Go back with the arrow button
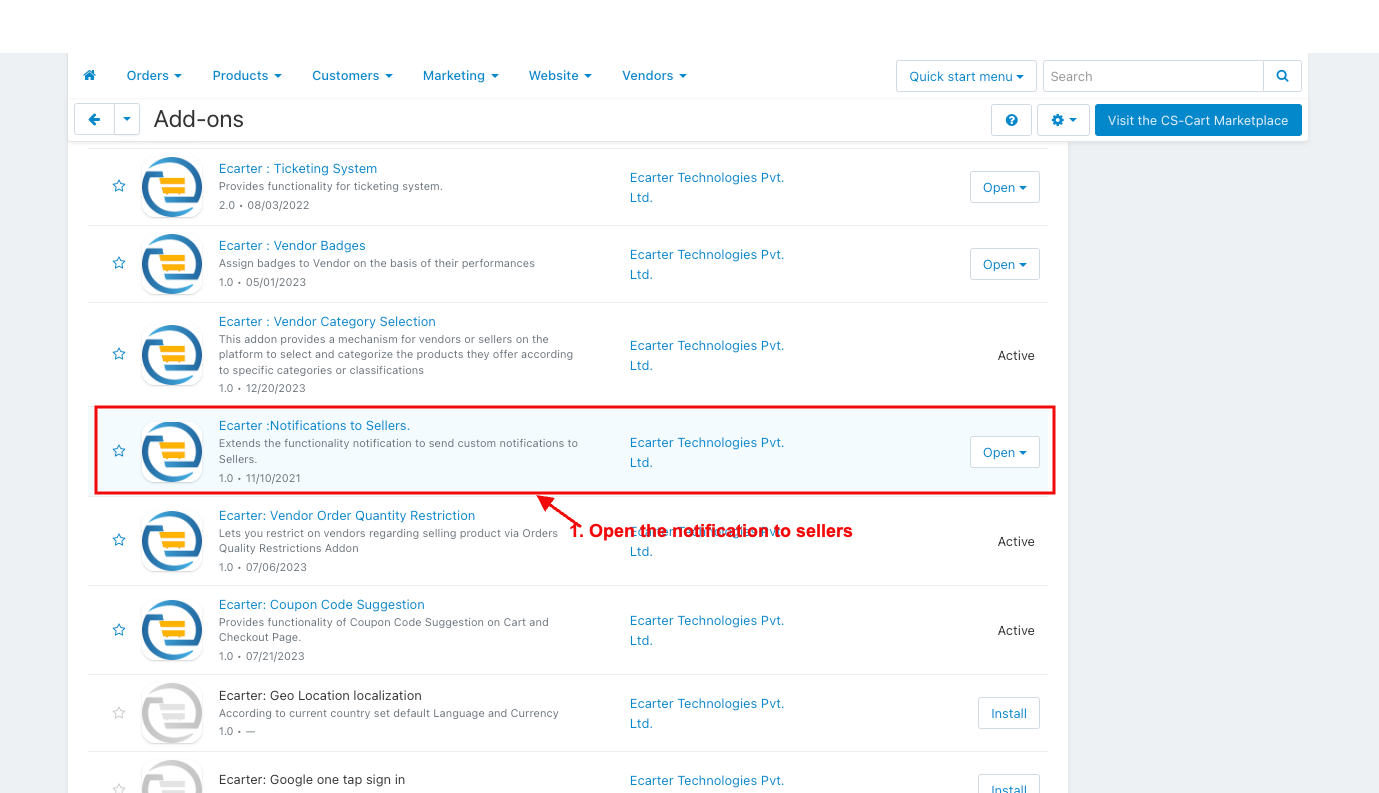The width and height of the screenshot is (1379, 793). click(x=94, y=119)
